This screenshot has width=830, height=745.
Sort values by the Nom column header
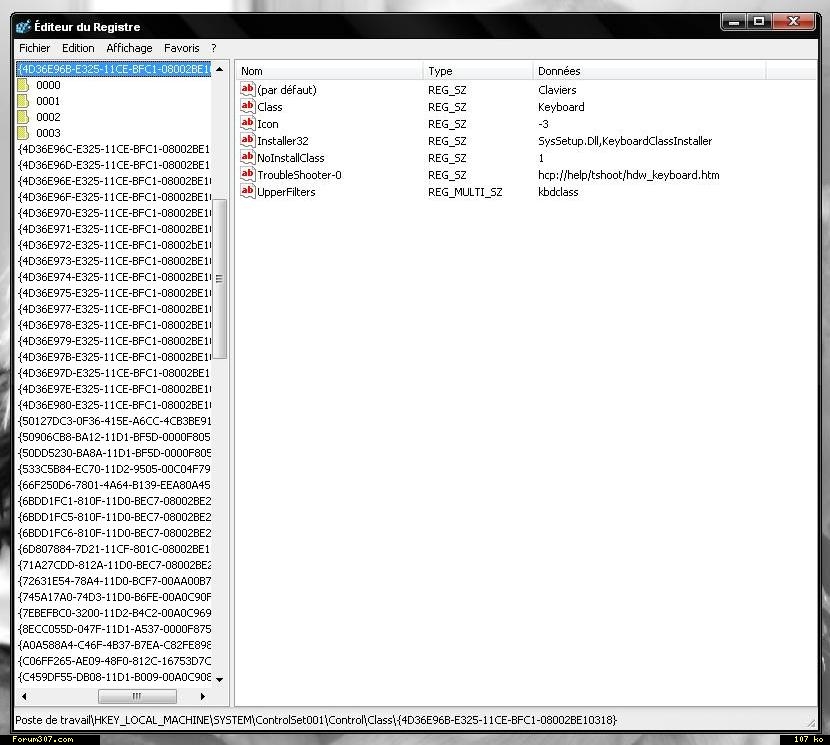pyautogui.click(x=329, y=71)
